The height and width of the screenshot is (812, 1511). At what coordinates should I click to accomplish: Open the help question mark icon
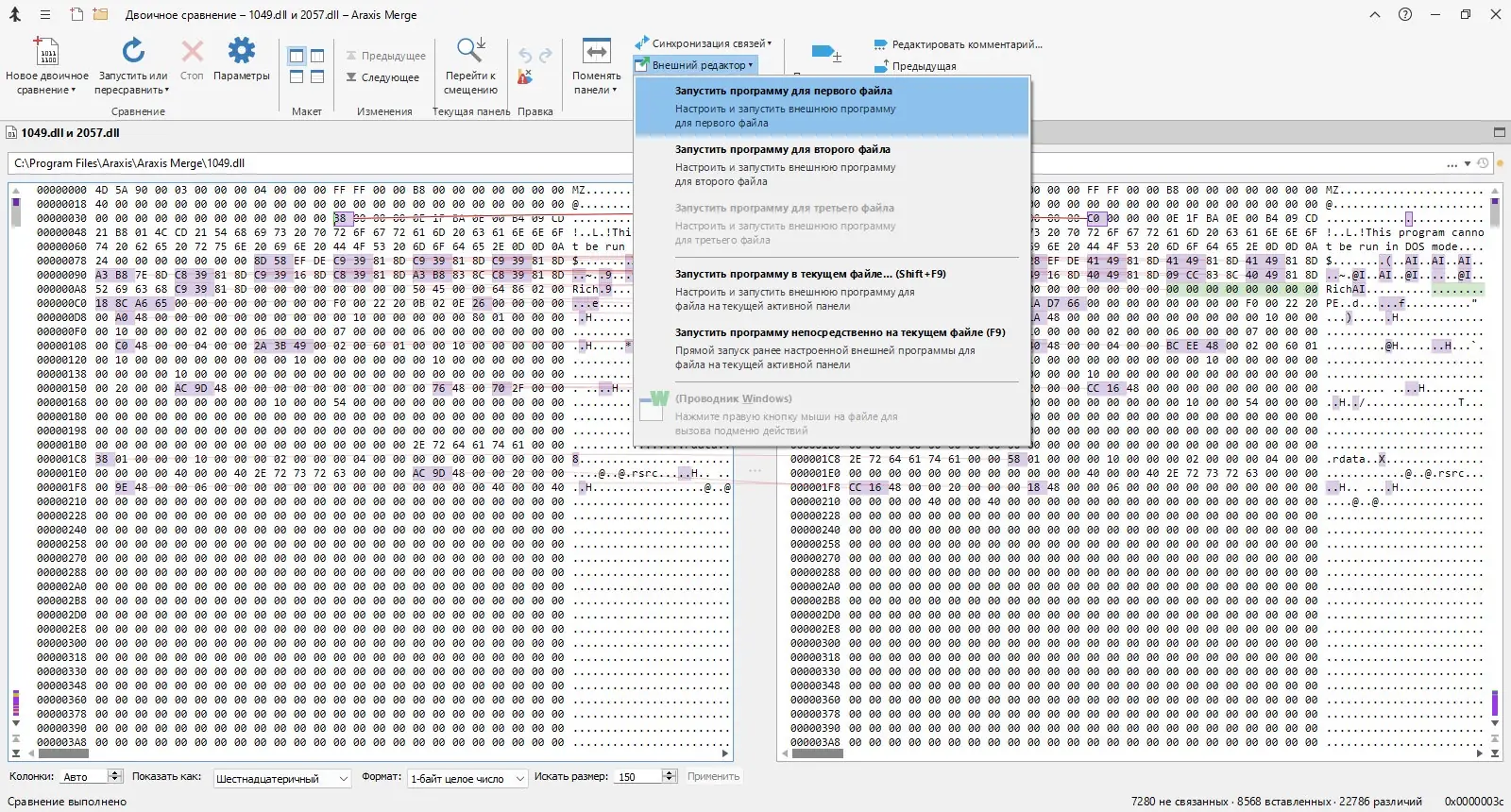coord(1405,15)
